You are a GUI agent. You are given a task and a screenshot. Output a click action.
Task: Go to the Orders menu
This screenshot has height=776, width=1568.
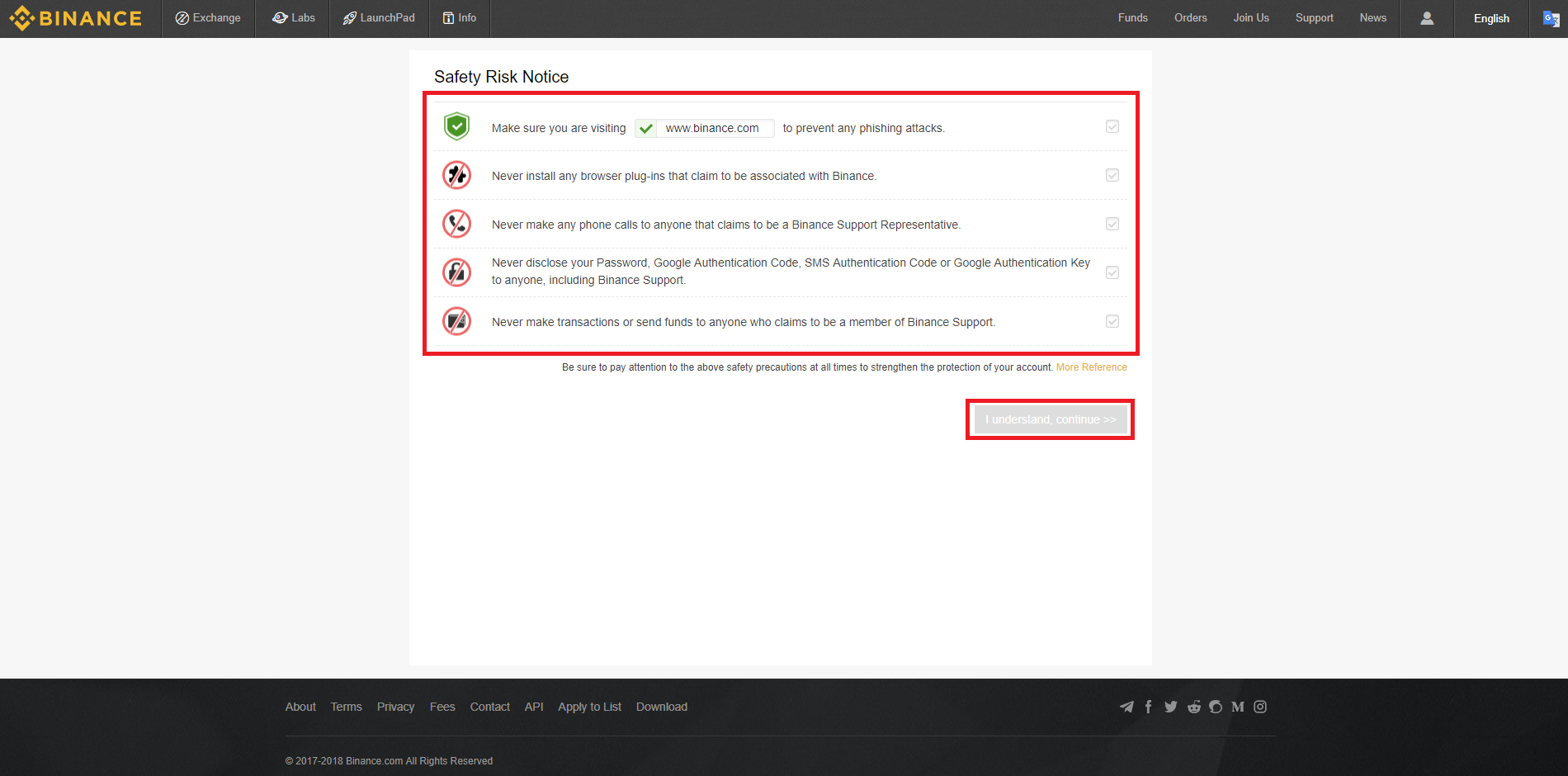[x=1190, y=18]
